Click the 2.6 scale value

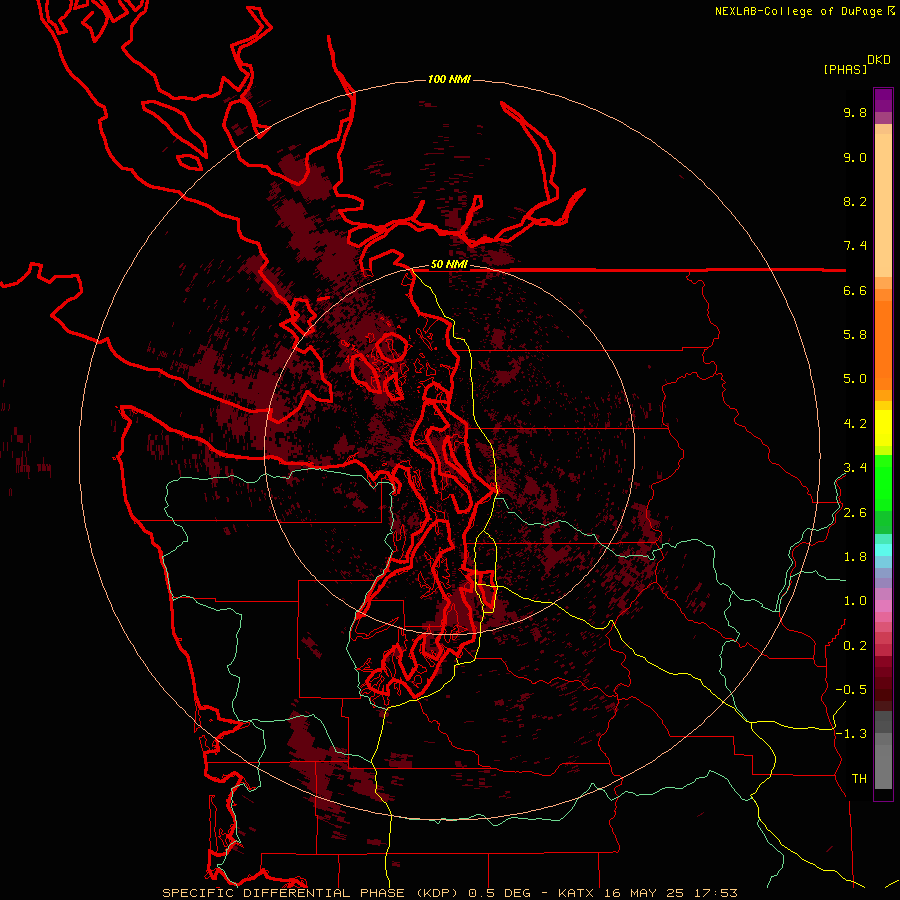tap(855, 513)
